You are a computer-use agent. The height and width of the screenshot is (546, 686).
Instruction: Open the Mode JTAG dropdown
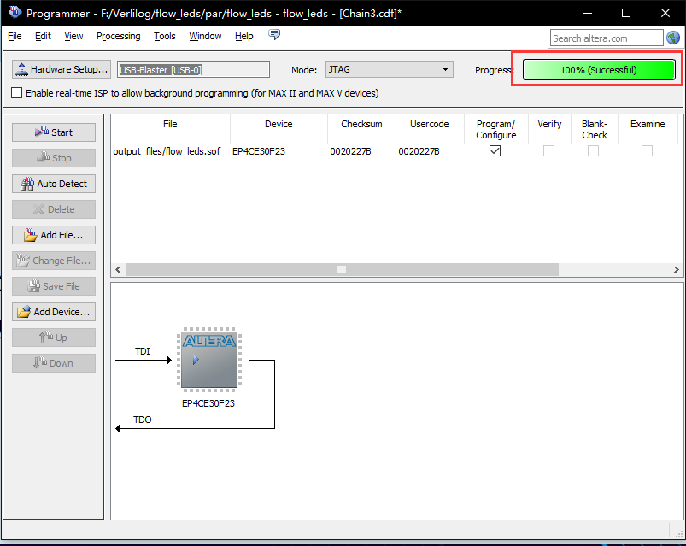pyautogui.click(x=389, y=70)
